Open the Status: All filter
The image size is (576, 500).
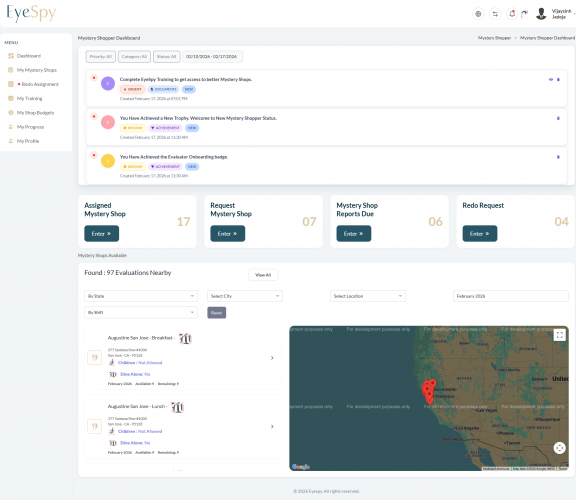(x=166, y=57)
